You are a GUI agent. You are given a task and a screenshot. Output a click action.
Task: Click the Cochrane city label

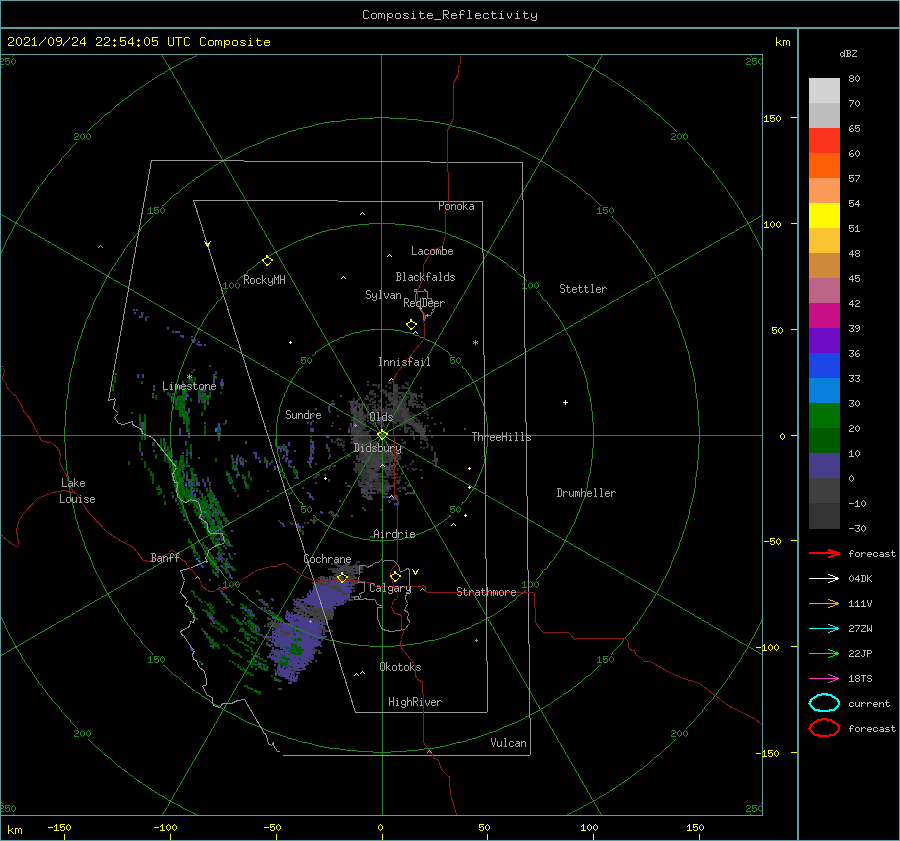(x=327, y=559)
